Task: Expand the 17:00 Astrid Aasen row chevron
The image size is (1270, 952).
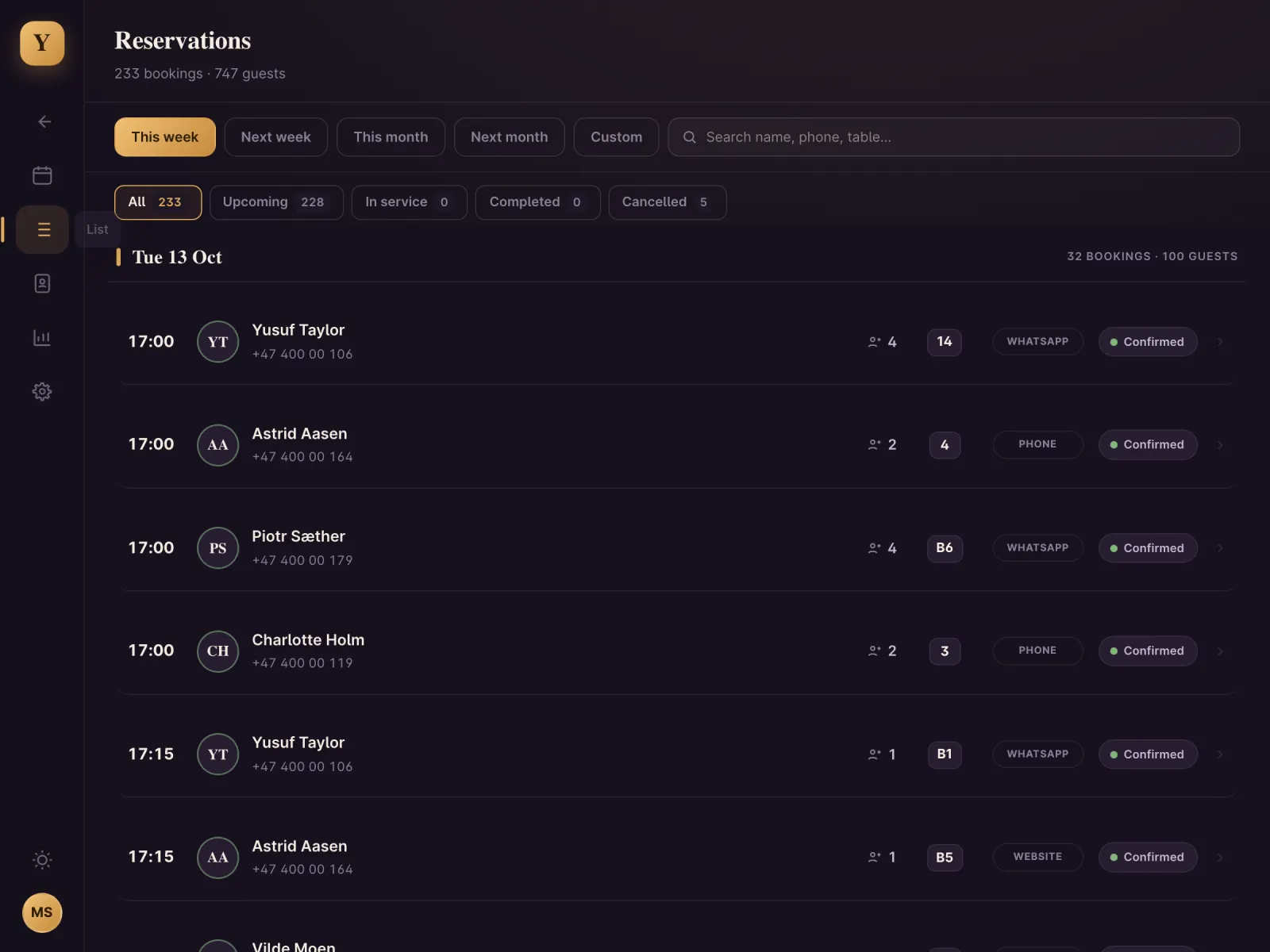Action: click(1220, 445)
